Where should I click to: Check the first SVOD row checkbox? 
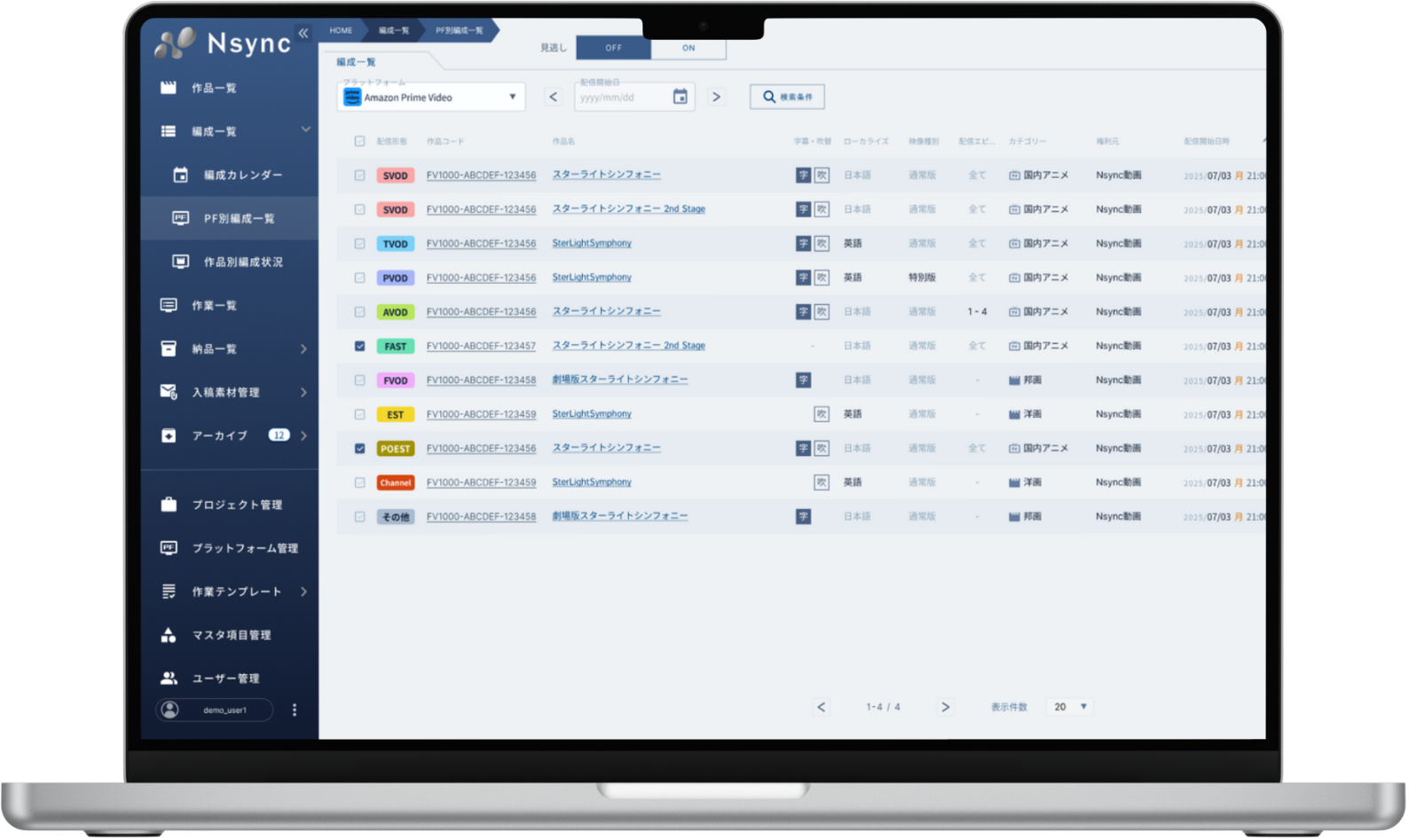[x=359, y=176]
